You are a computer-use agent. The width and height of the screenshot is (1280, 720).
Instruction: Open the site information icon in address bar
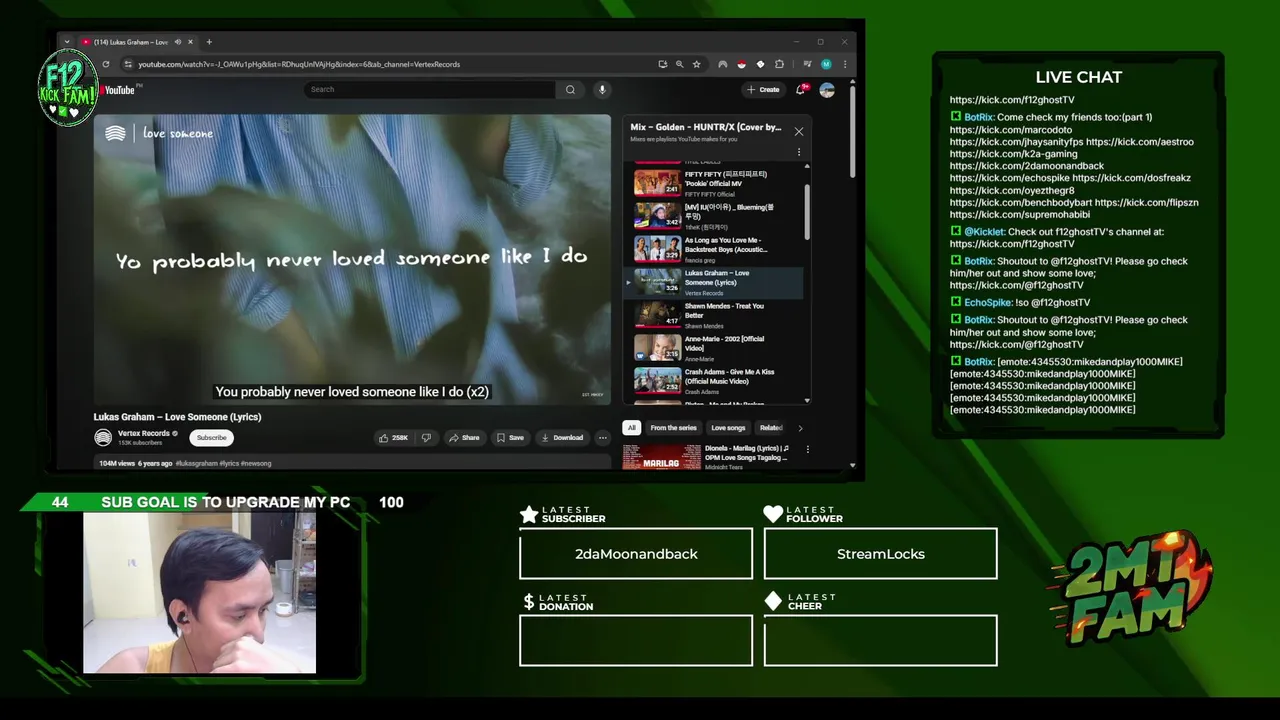tap(127, 64)
